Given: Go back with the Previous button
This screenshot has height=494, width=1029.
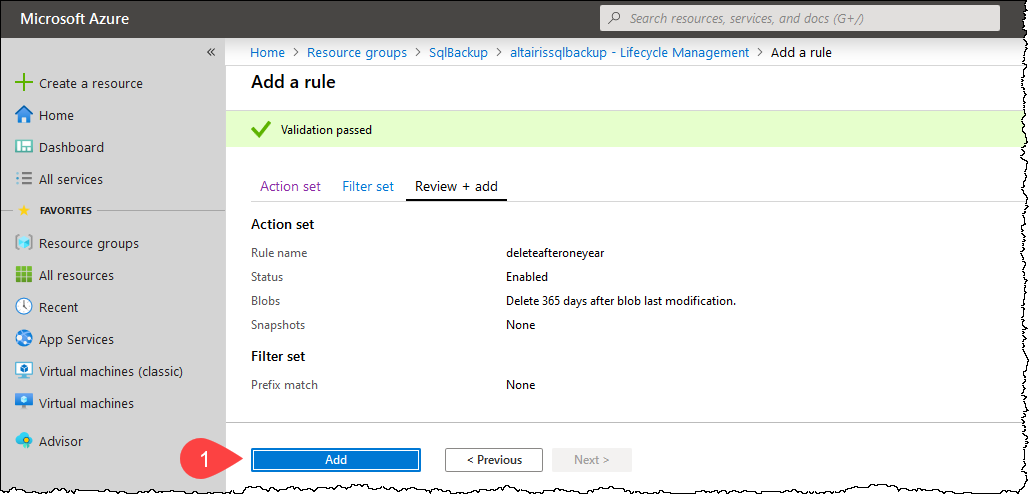Looking at the screenshot, I should point(494,460).
